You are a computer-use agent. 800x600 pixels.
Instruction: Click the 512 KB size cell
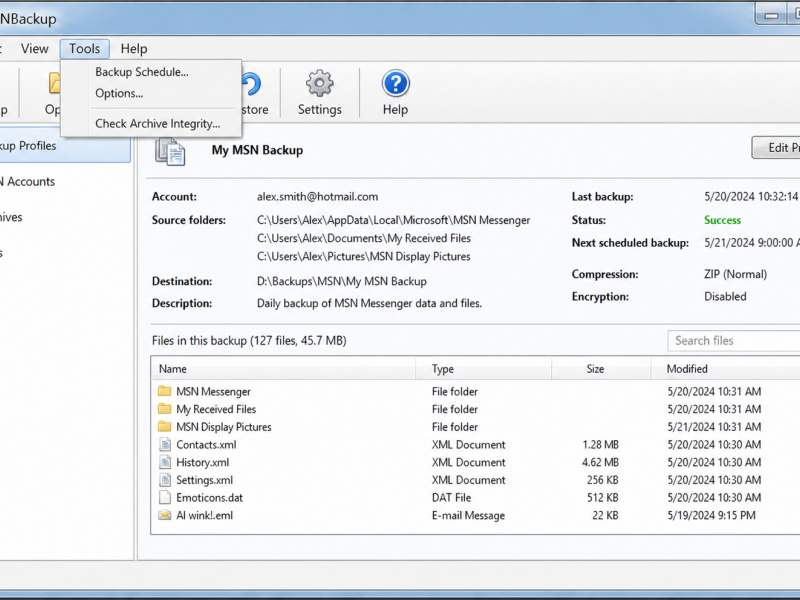(x=603, y=497)
